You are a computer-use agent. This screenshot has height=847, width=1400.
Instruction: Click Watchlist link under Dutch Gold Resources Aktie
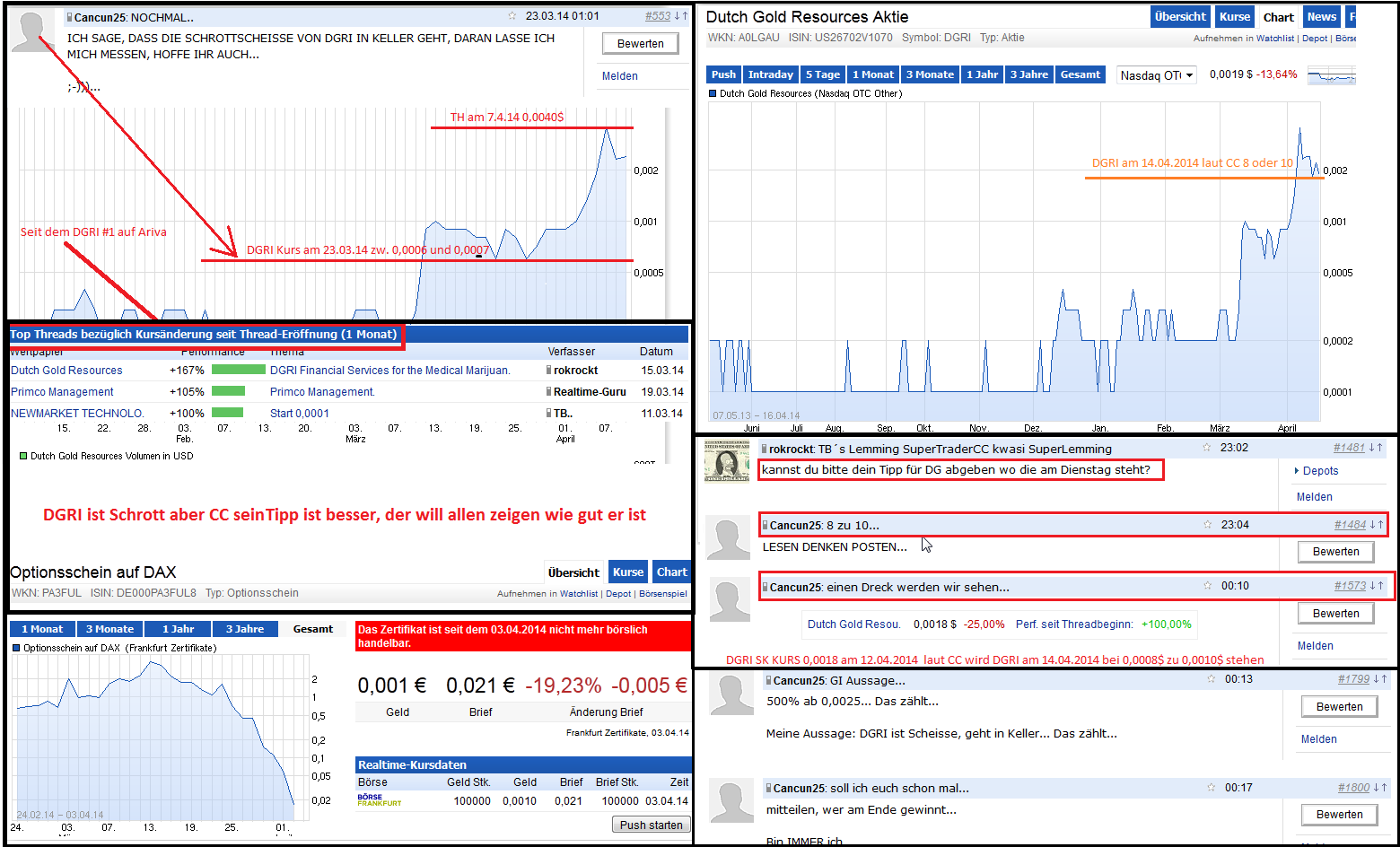coord(1275,39)
